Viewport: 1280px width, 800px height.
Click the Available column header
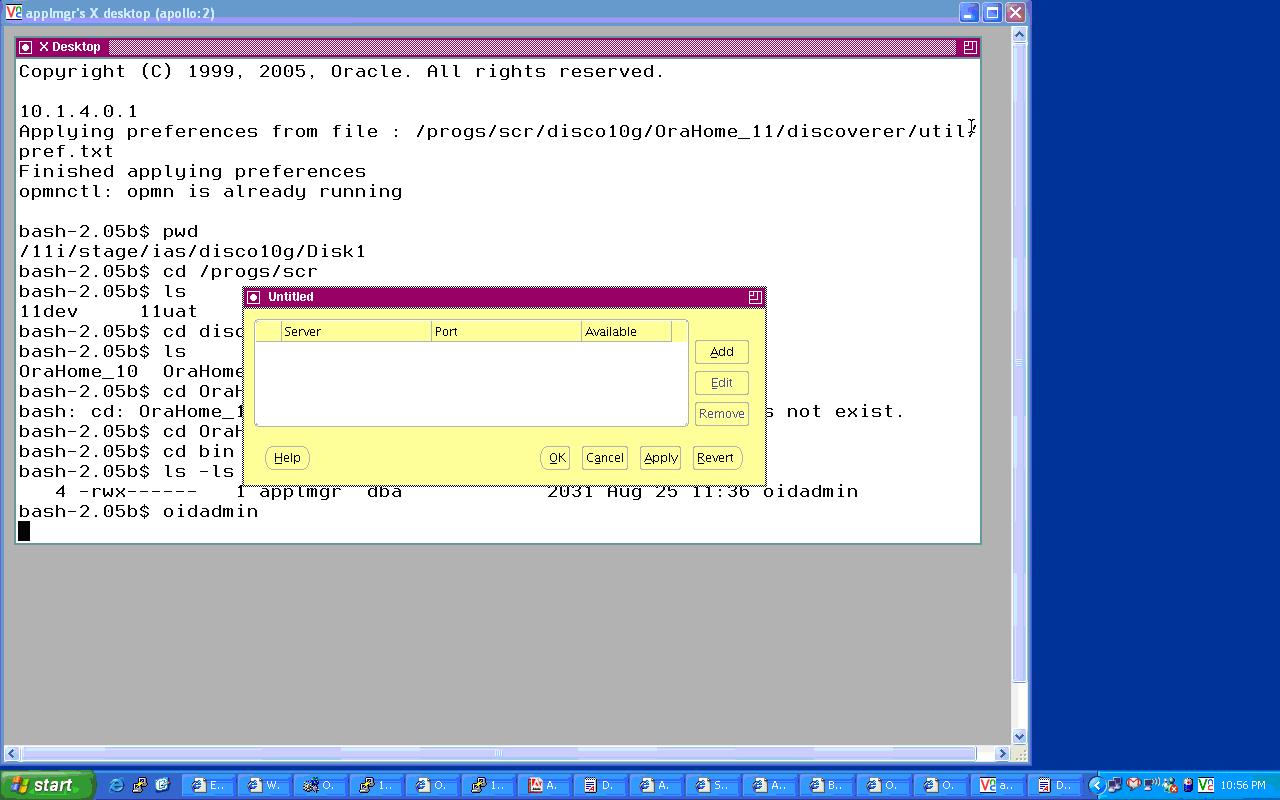[x=627, y=331]
